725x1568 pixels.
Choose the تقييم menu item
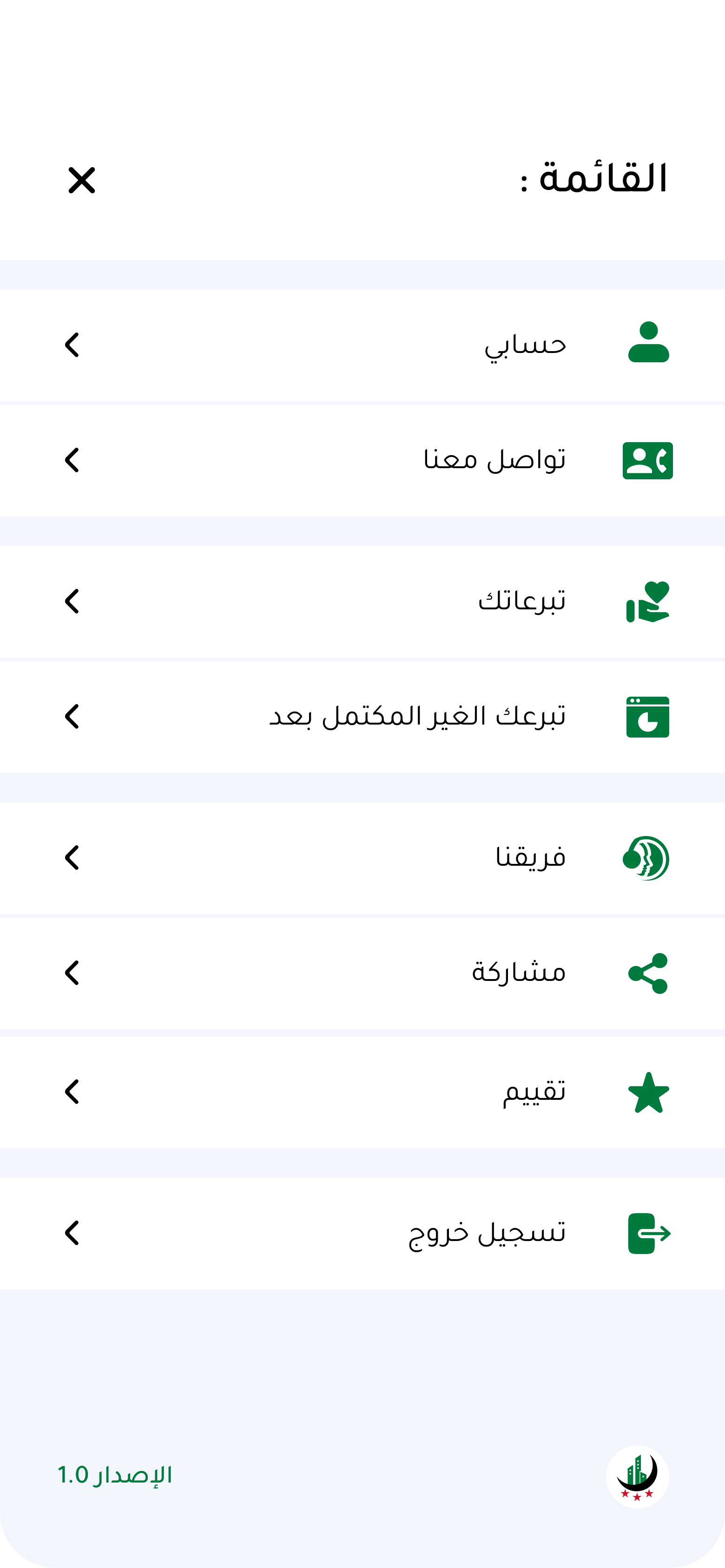534,1092
